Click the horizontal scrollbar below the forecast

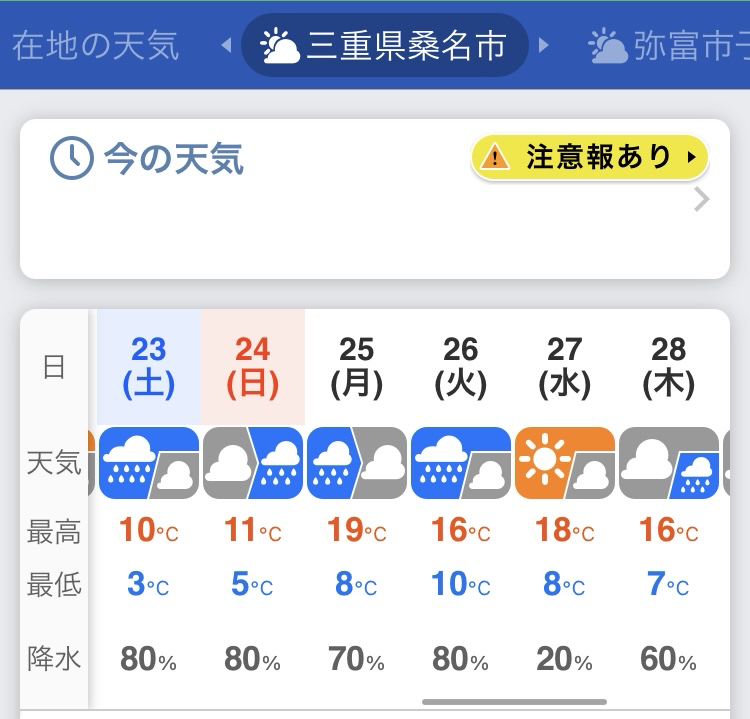tap(514, 702)
